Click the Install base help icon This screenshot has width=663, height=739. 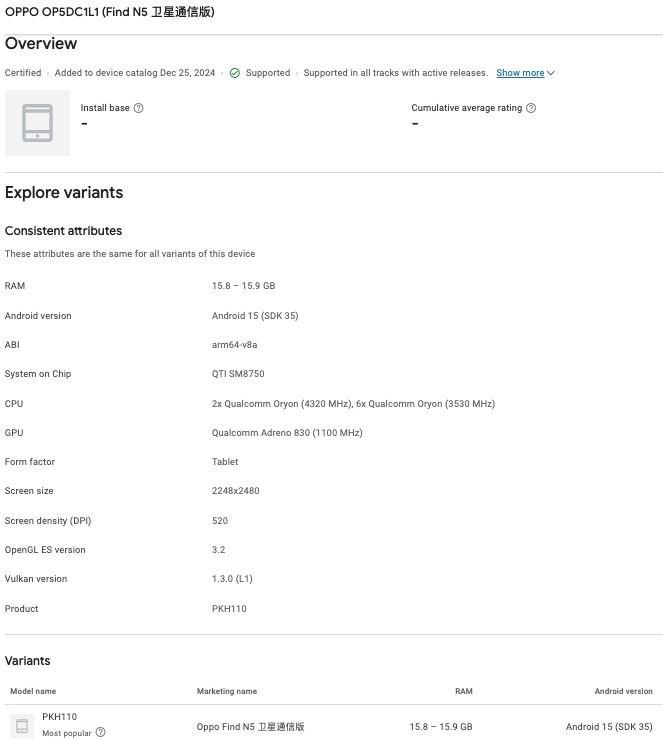[x=139, y=108]
